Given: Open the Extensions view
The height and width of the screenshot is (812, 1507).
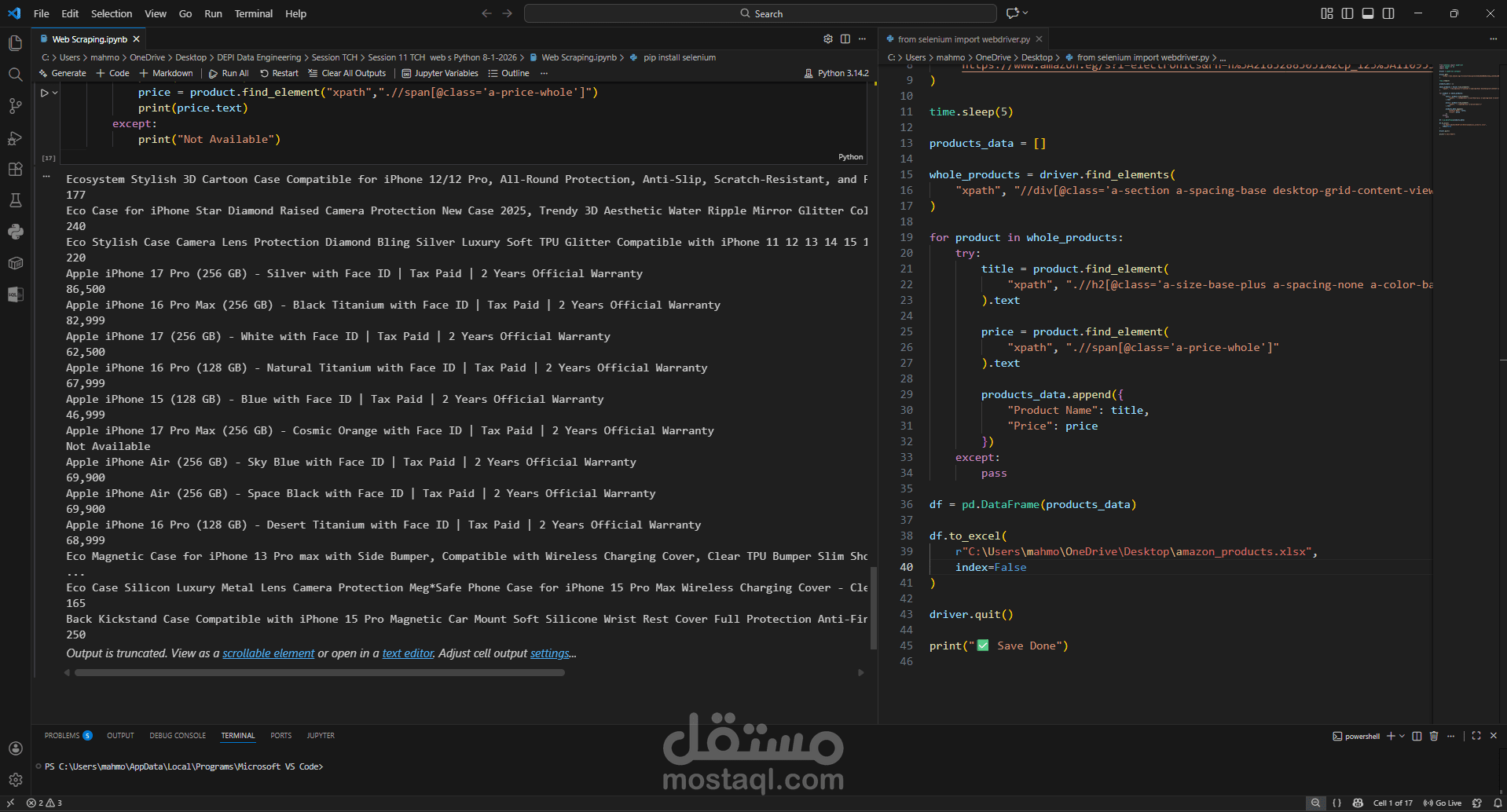Looking at the screenshot, I should click(15, 169).
